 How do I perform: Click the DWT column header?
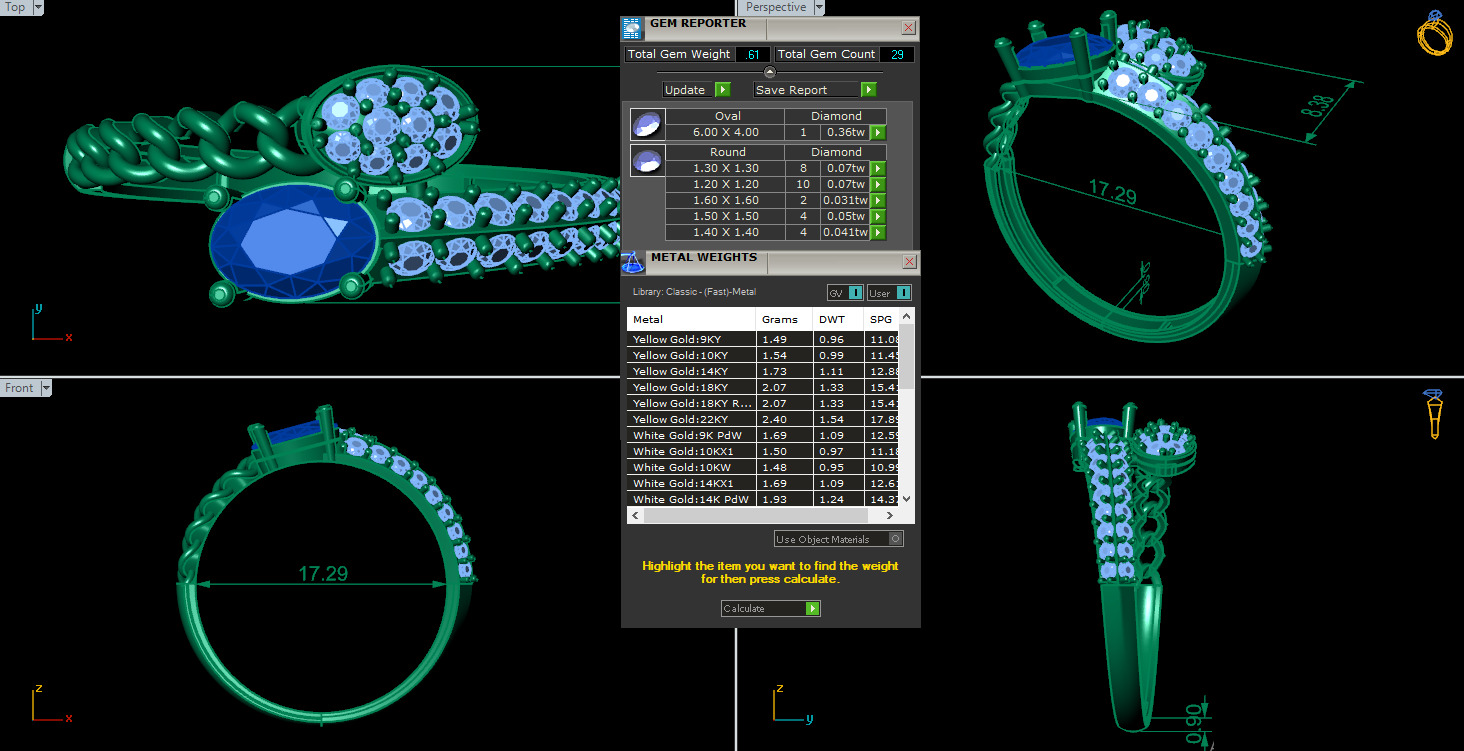[838, 320]
